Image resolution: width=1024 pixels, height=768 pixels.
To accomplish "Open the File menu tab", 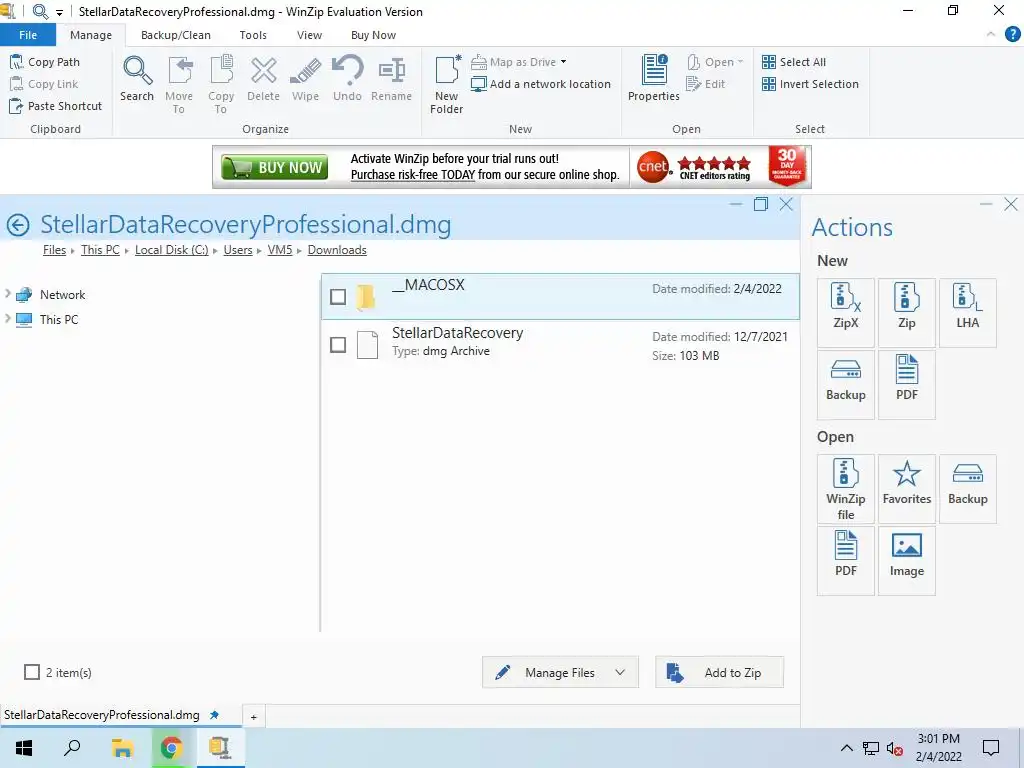I will coord(28,35).
